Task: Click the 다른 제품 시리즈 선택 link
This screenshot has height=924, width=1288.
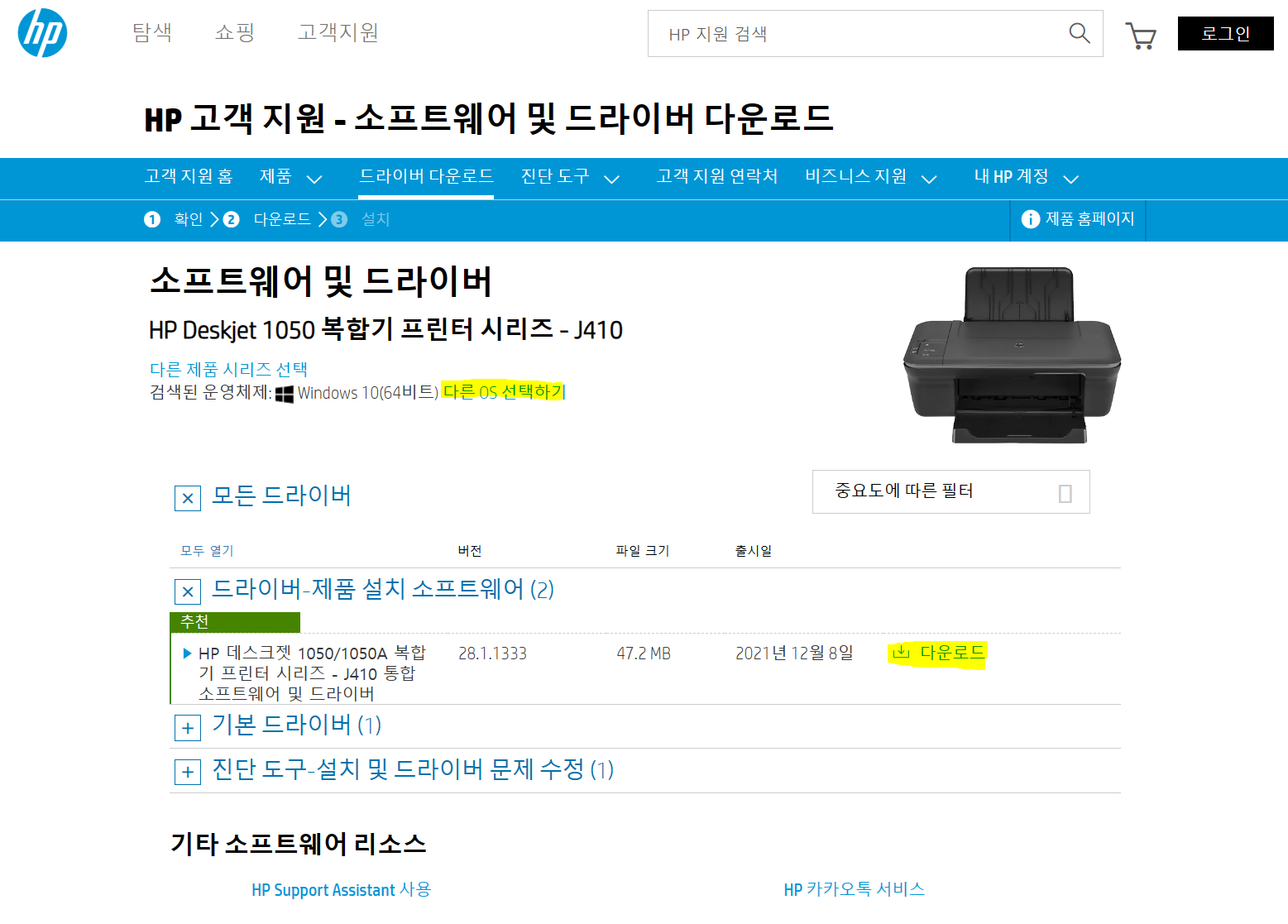Action: [228, 369]
